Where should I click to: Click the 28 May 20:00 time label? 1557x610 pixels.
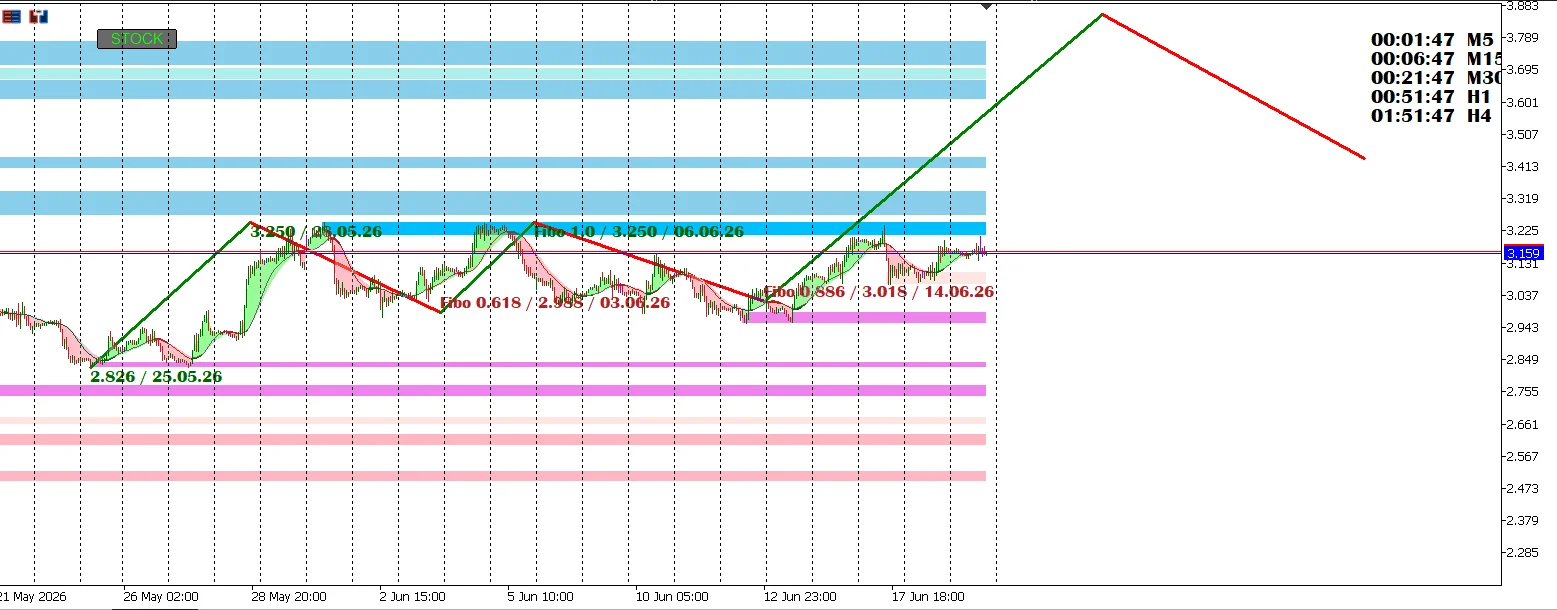tap(289, 597)
